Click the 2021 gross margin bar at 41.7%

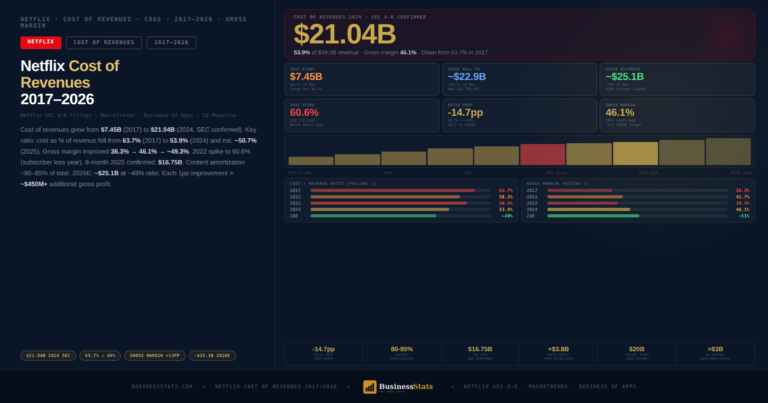tap(585, 197)
